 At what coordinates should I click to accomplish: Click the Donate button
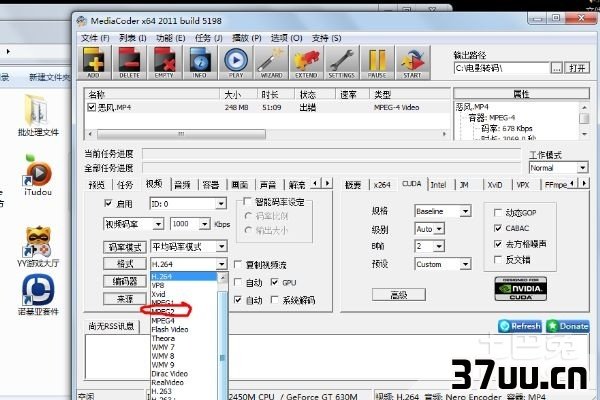(568, 326)
